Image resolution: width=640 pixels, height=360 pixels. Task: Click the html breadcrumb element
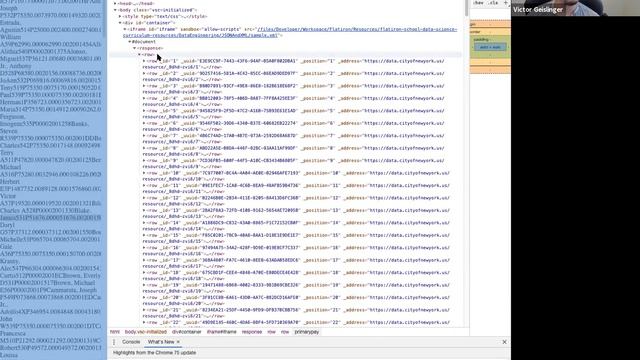[115, 332]
